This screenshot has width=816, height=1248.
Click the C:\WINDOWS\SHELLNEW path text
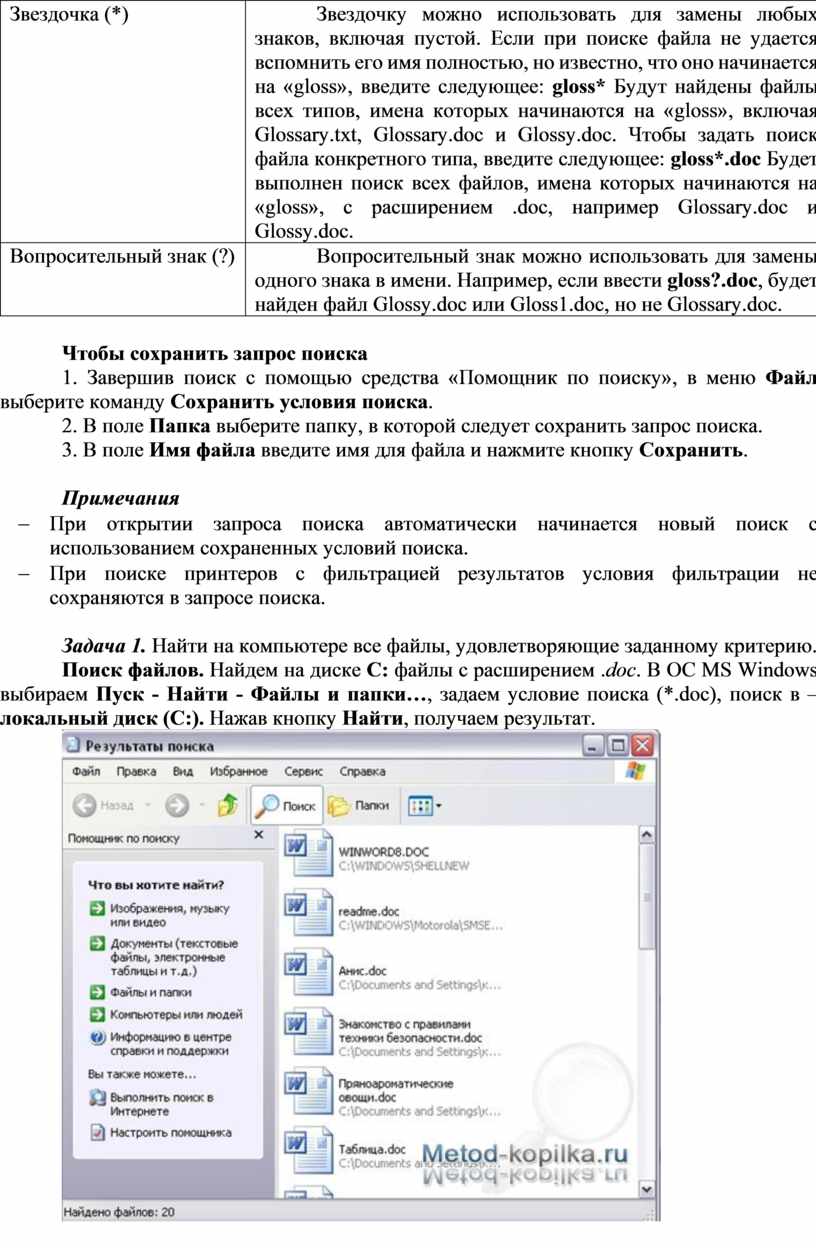[404, 866]
